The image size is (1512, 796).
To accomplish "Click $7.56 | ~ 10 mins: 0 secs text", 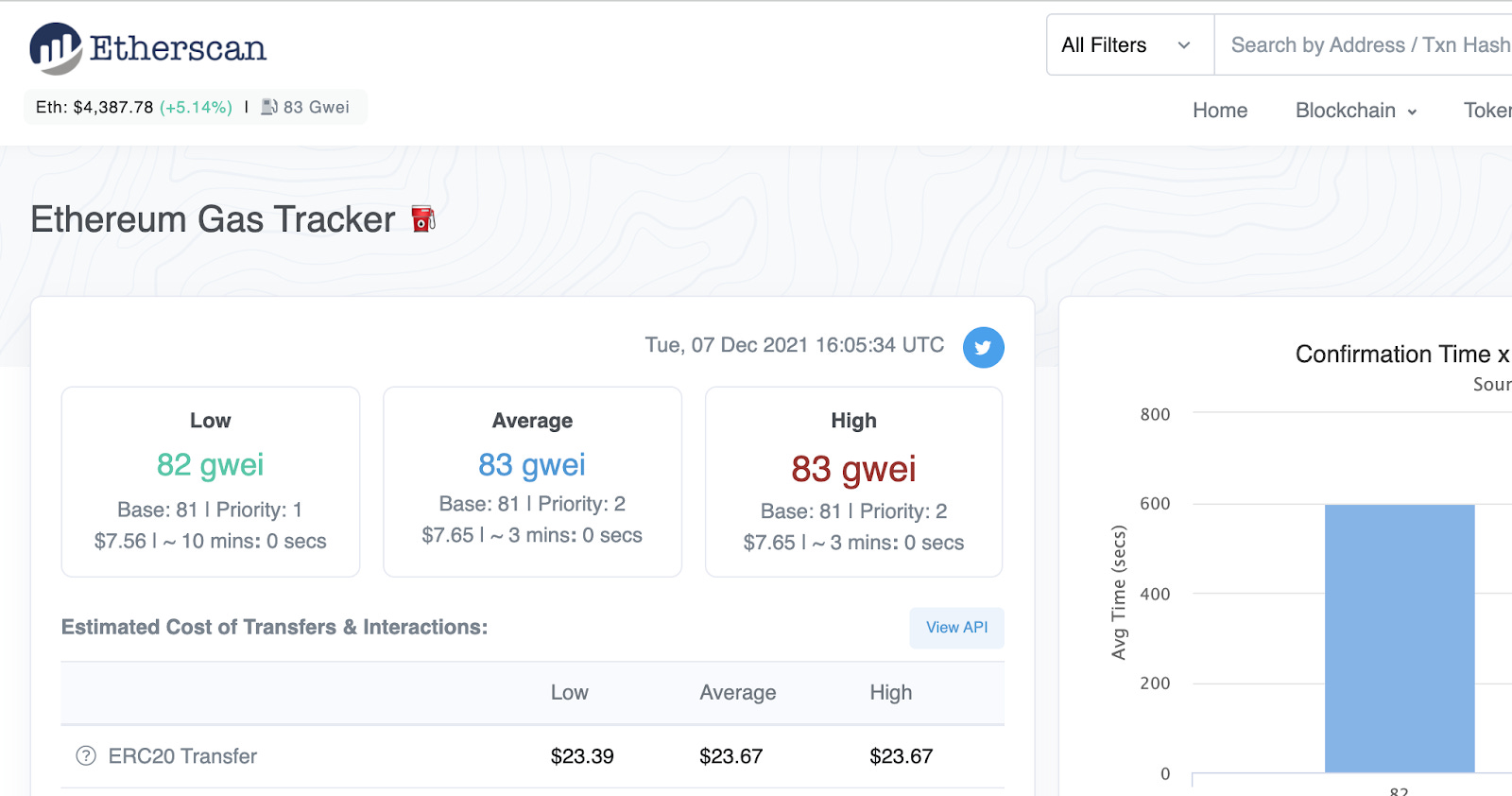I will pos(210,542).
